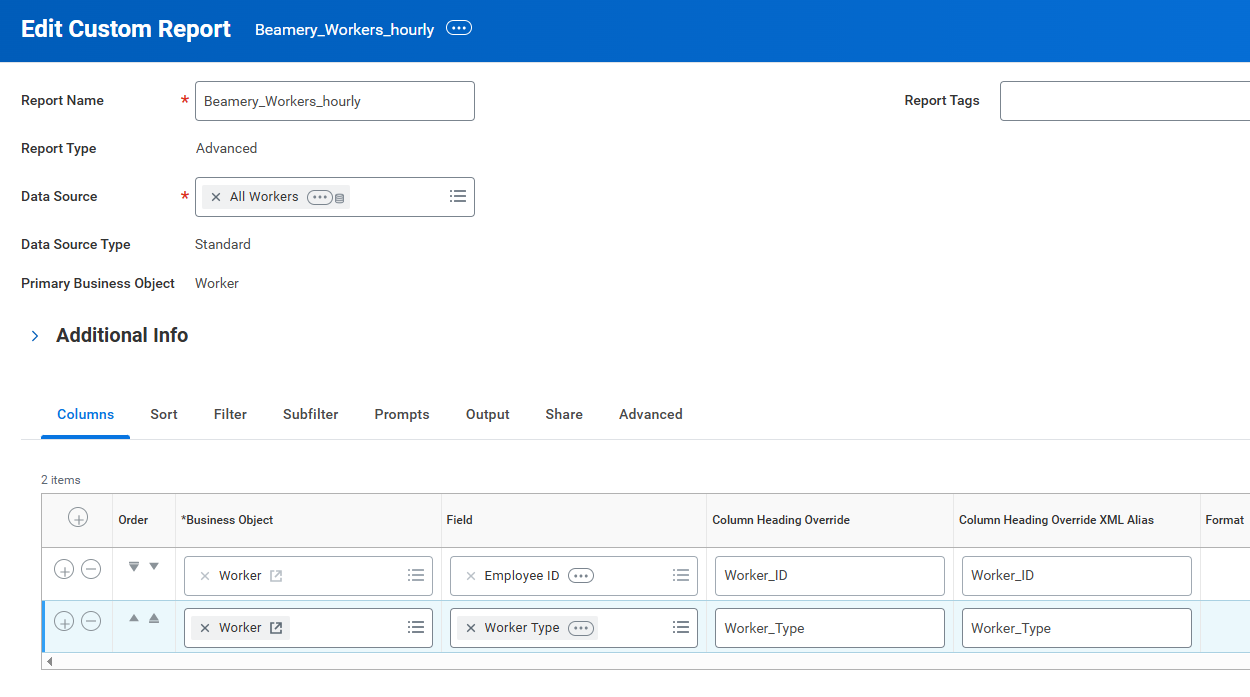This screenshot has height=697, width=1250.
Task: Click add row icon in table header
Action: (x=78, y=518)
